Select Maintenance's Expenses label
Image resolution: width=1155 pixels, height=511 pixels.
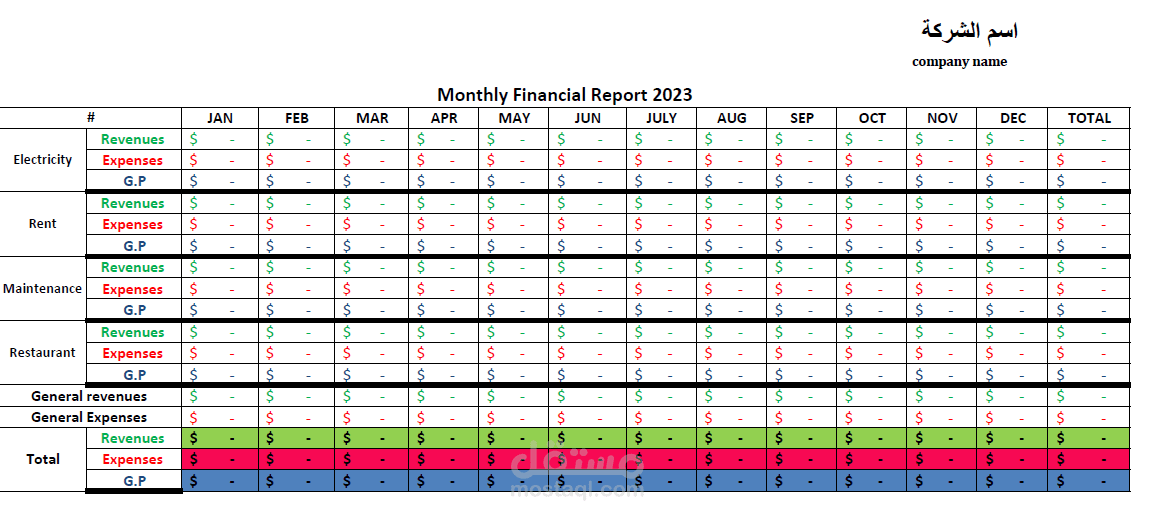coord(133,289)
